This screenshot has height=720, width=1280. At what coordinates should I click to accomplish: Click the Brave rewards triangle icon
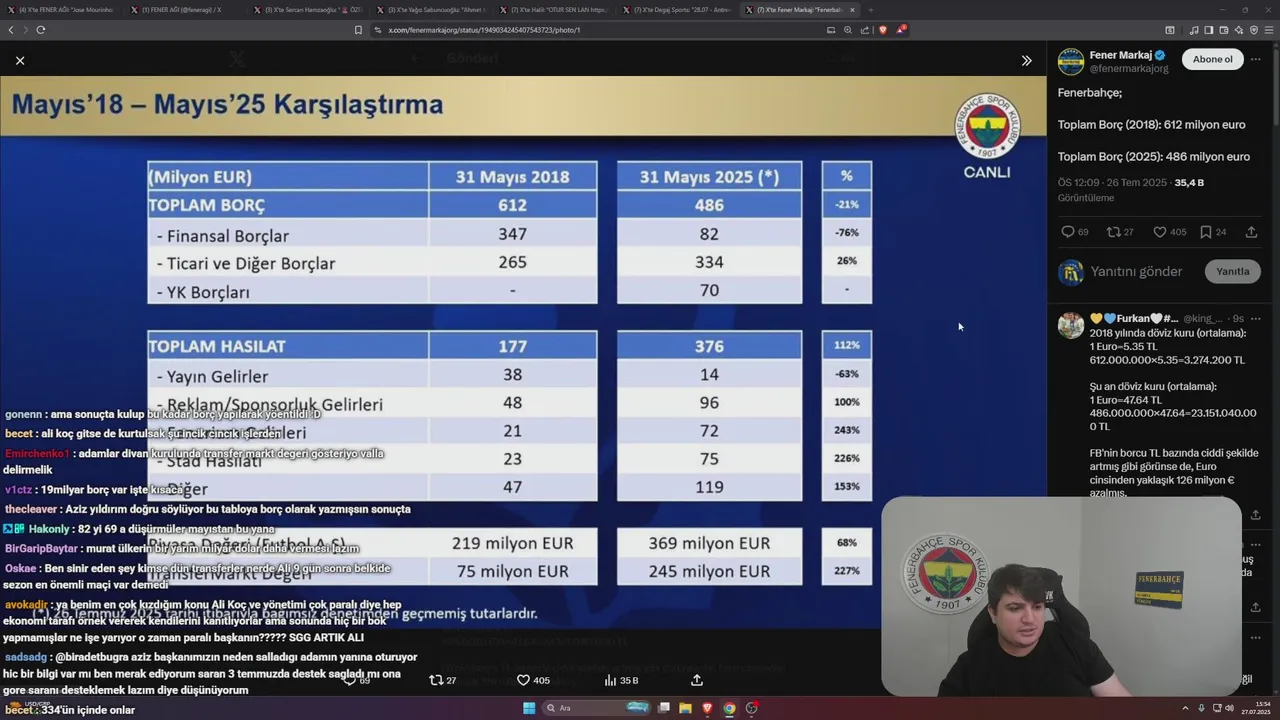tap(900, 30)
